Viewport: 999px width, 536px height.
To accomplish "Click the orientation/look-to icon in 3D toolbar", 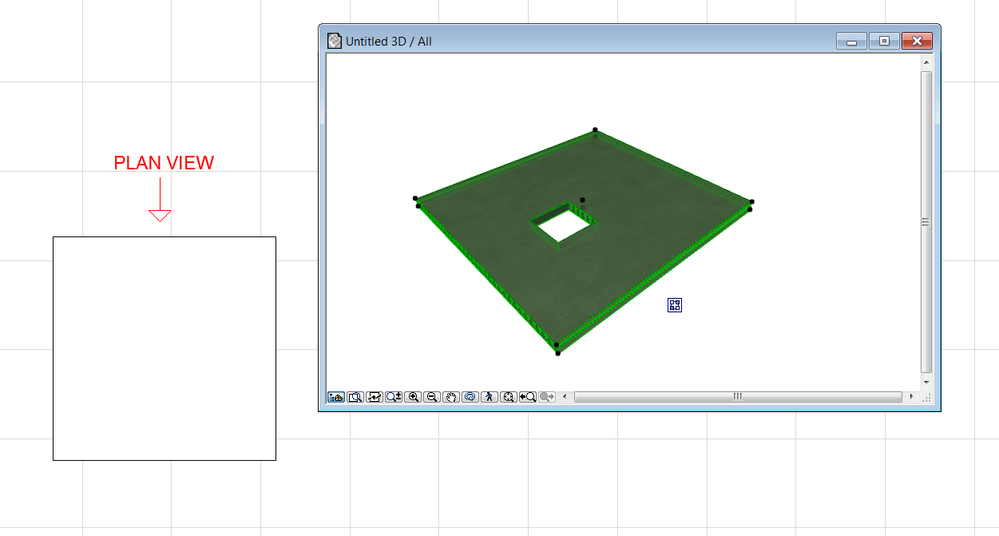I will click(x=375, y=397).
